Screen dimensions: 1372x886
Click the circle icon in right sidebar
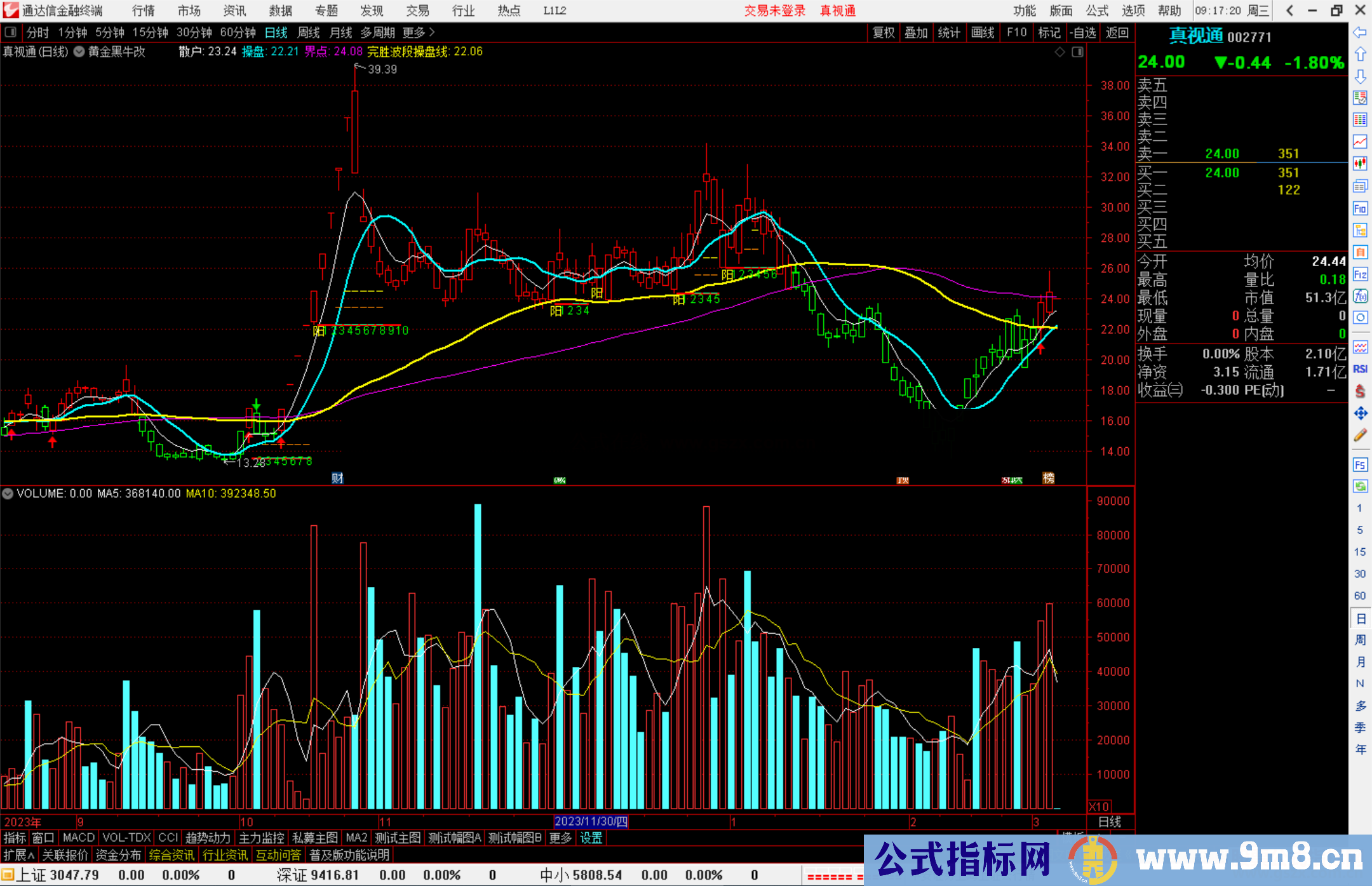pyautogui.click(x=1360, y=318)
